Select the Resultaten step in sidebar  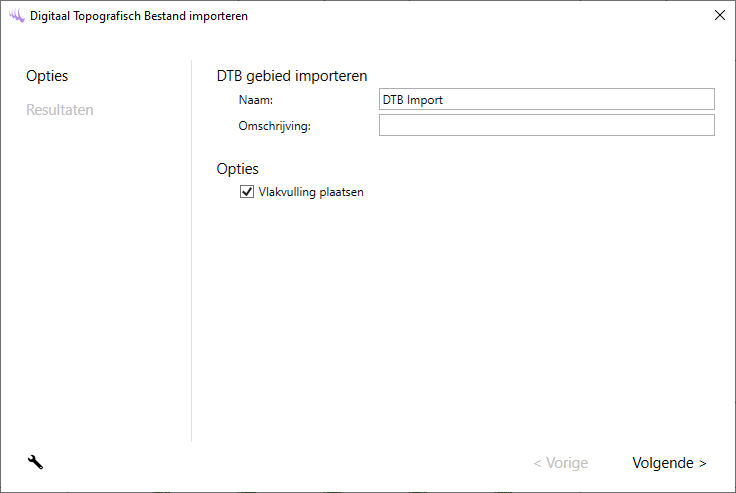tap(60, 110)
